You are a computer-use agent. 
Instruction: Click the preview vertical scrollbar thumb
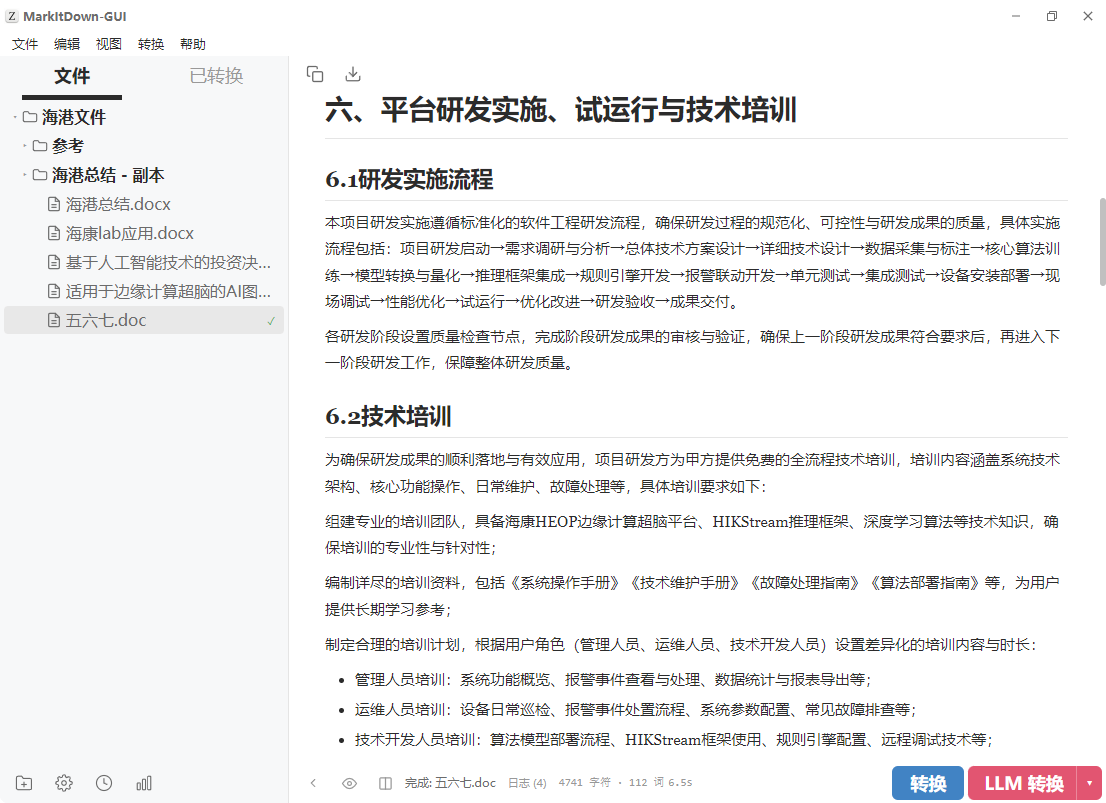point(1102,242)
